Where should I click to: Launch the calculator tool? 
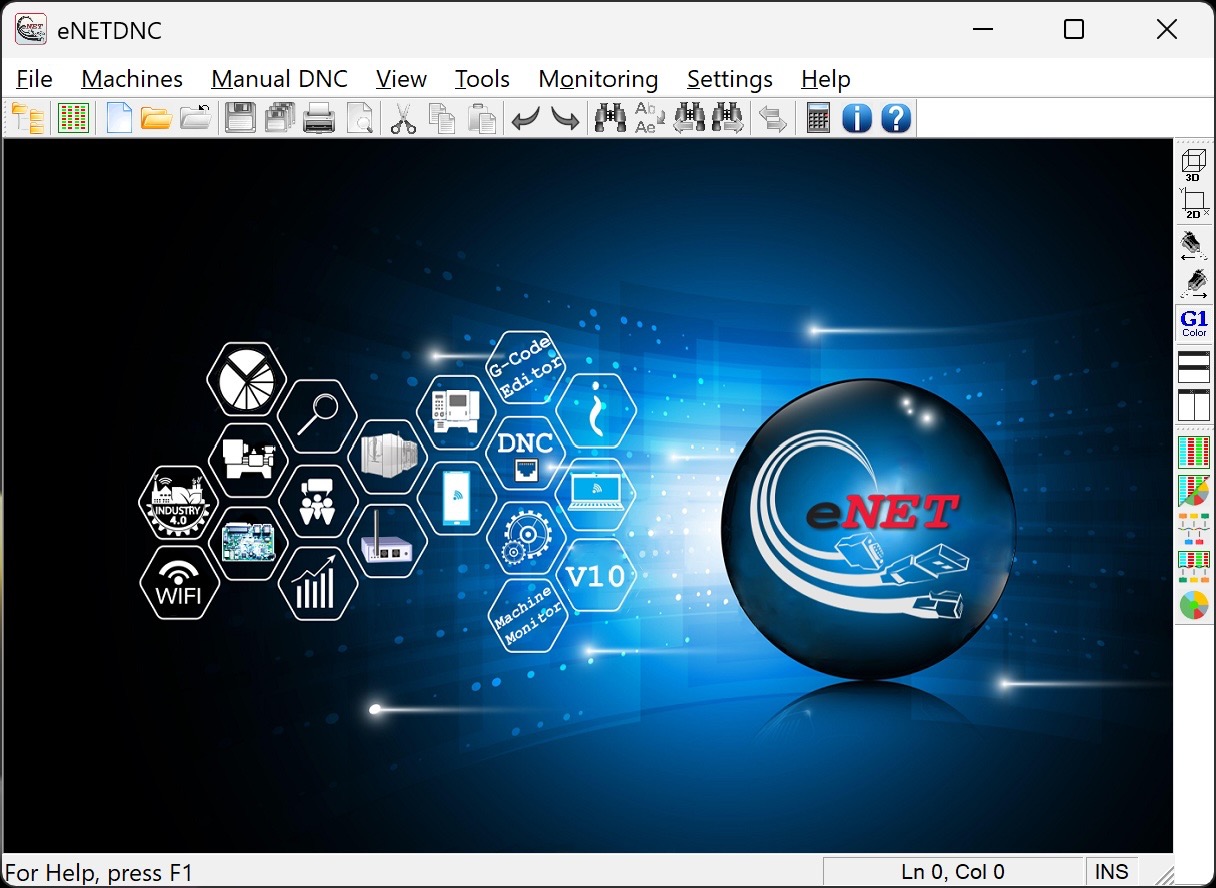(x=817, y=118)
